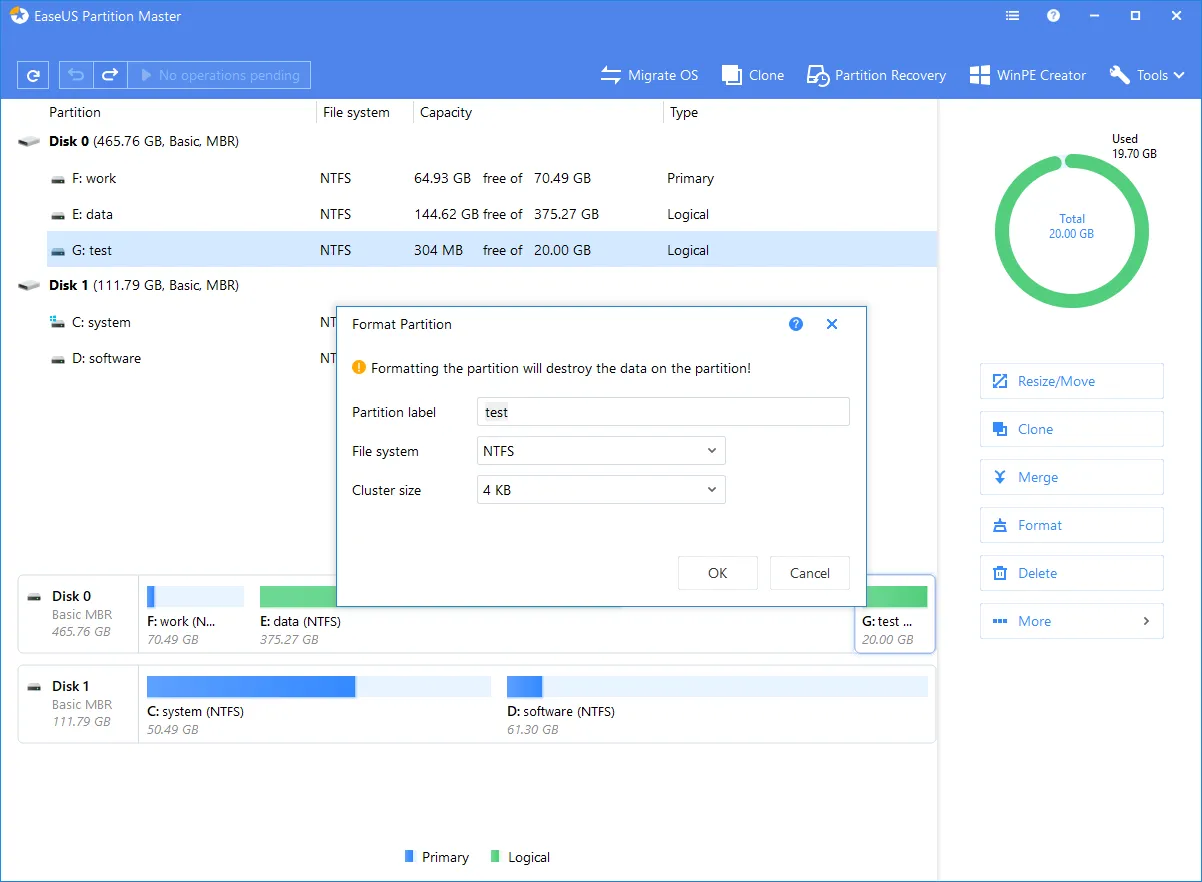Close the Format Partition dialog with X
This screenshot has height=882, width=1202.
pos(831,324)
